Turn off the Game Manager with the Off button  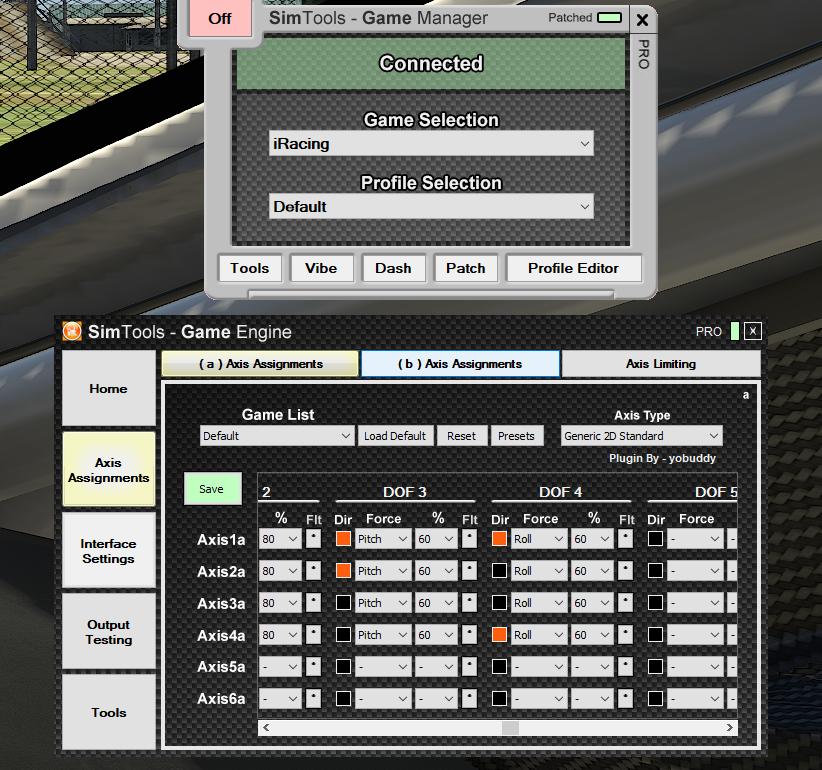220,19
